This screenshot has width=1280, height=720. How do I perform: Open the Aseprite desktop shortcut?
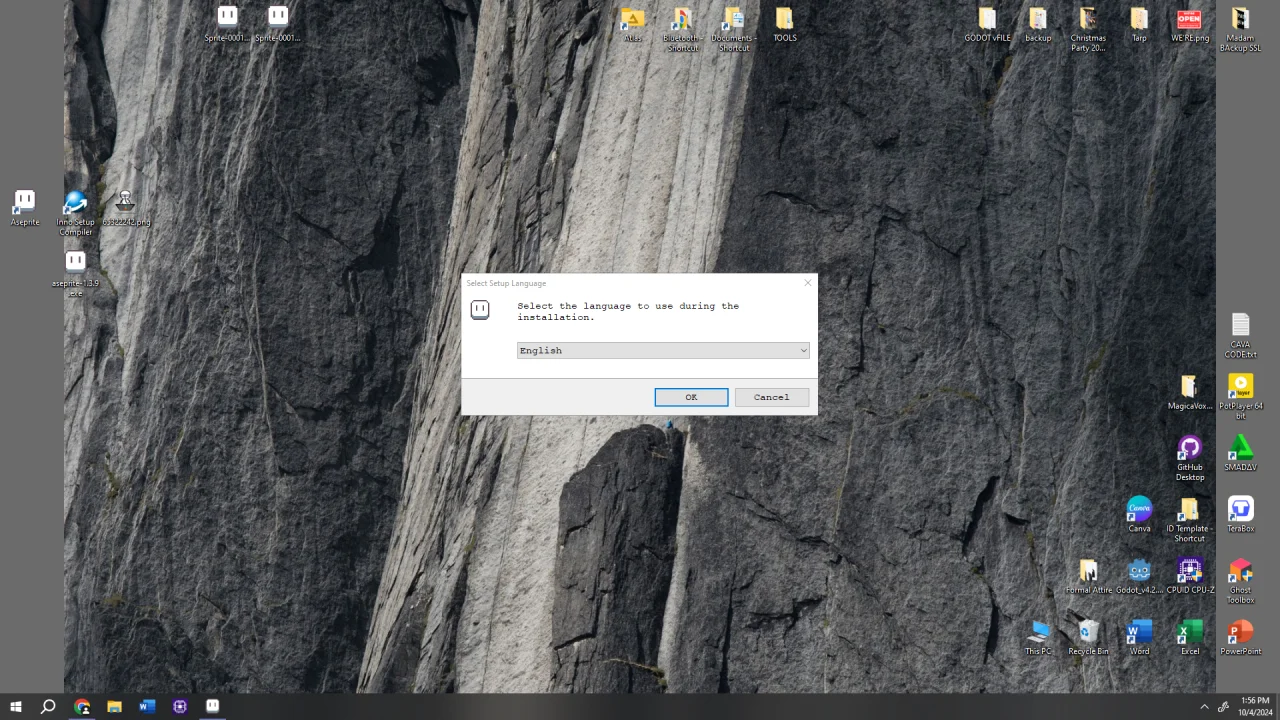coord(25,208)
